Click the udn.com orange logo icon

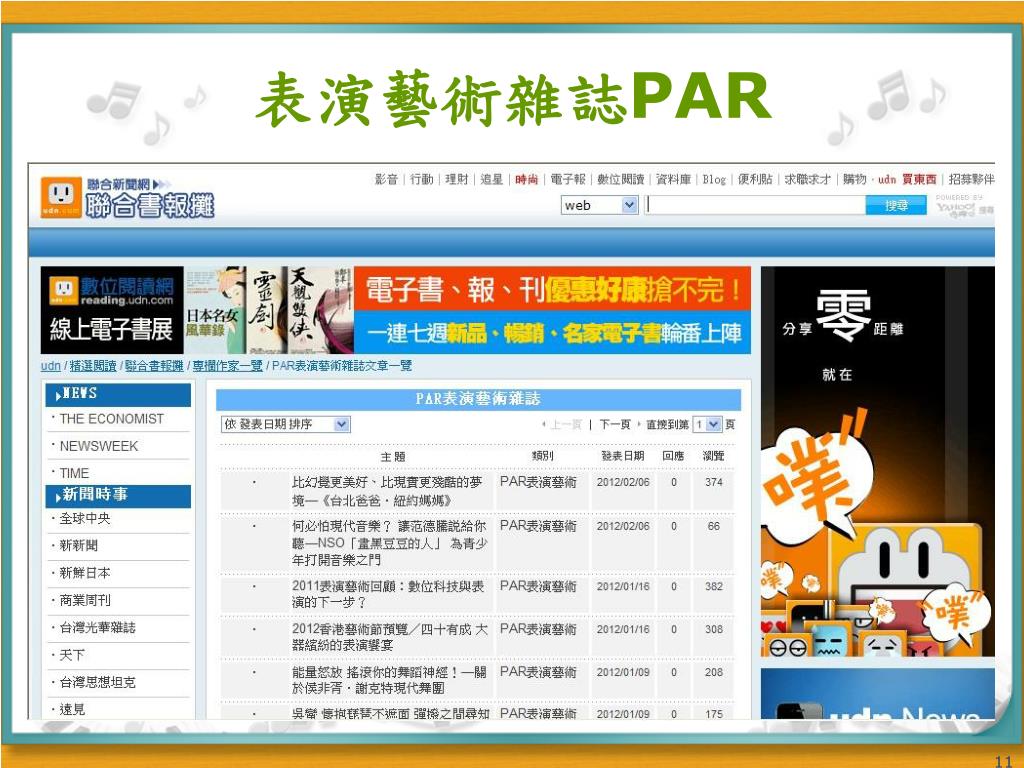click(x=61, y=197)
